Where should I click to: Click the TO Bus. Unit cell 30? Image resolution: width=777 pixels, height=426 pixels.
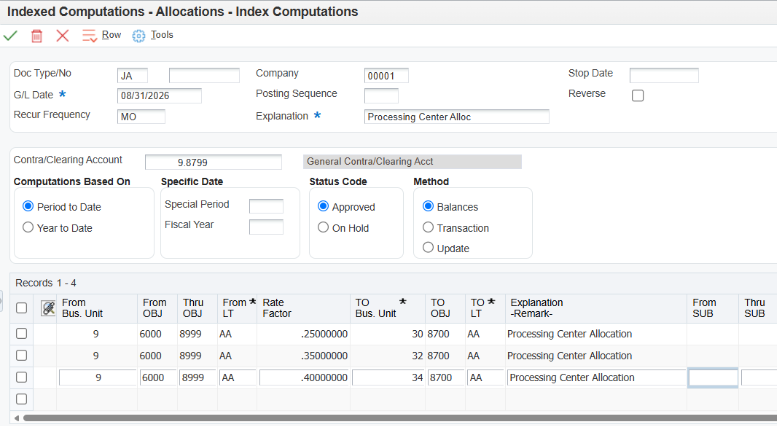click(388, 334)
